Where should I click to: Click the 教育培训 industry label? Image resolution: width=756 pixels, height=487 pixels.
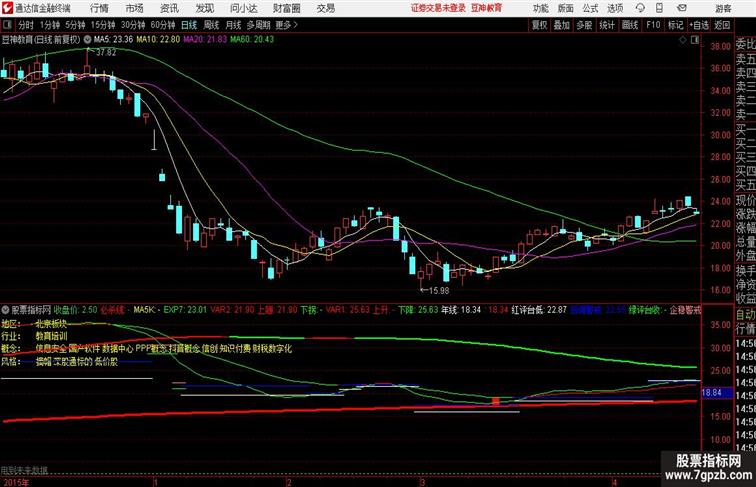click(51, 336)
